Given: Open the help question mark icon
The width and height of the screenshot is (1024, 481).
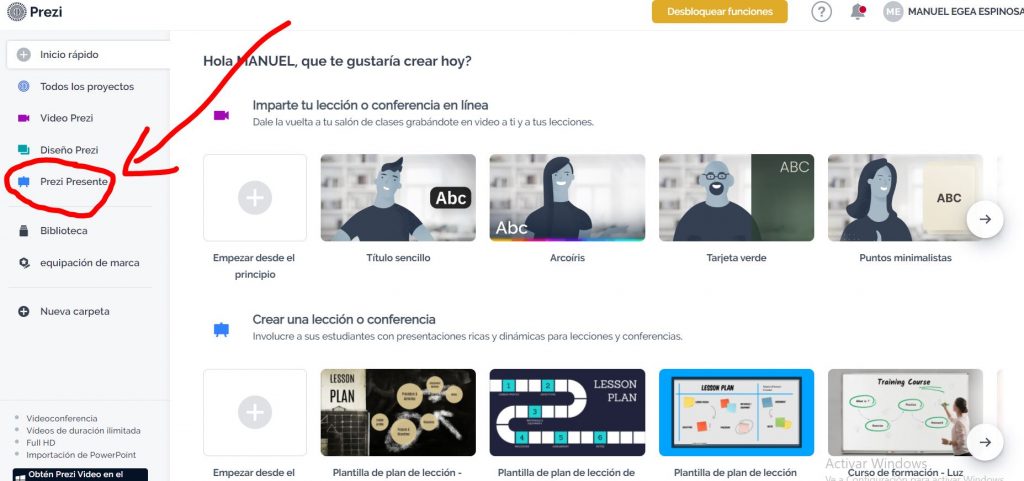Looking at the screenshot, I should click(x=821, y=12).
